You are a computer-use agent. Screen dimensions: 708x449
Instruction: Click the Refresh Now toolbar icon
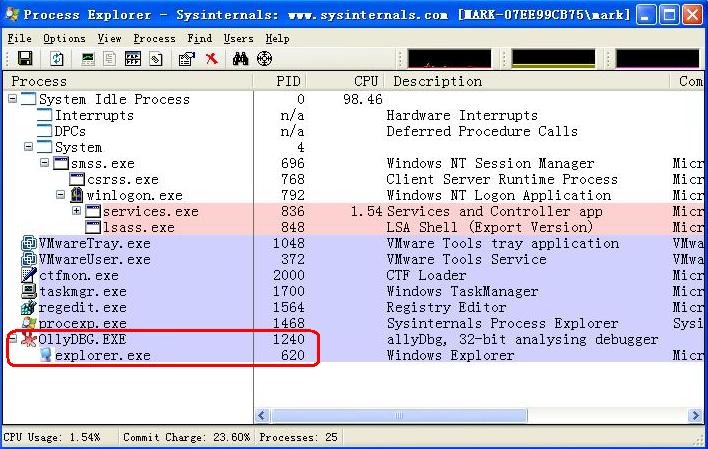point(57,59)
